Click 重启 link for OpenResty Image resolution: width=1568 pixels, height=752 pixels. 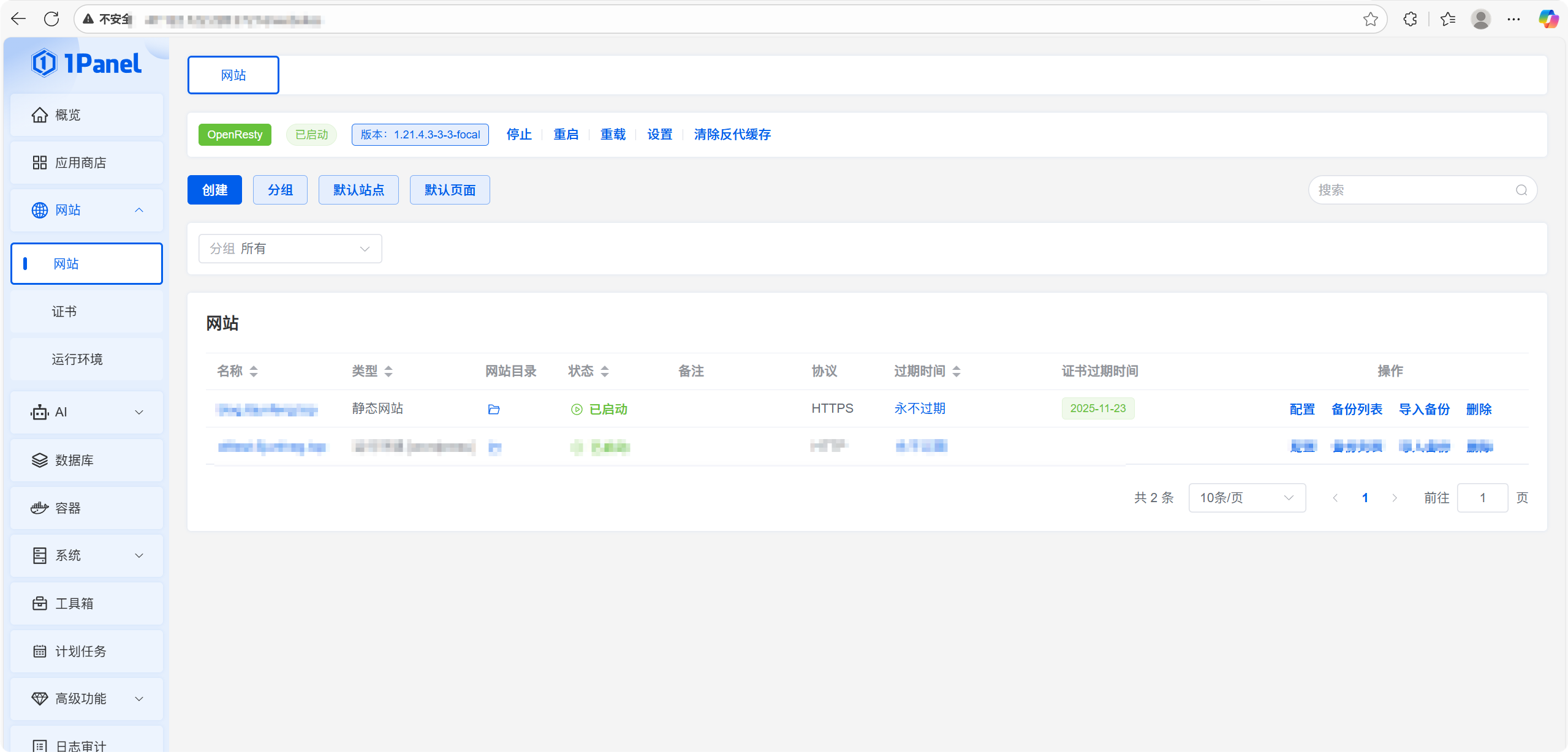pyautogui.click(x=566, y=135)
